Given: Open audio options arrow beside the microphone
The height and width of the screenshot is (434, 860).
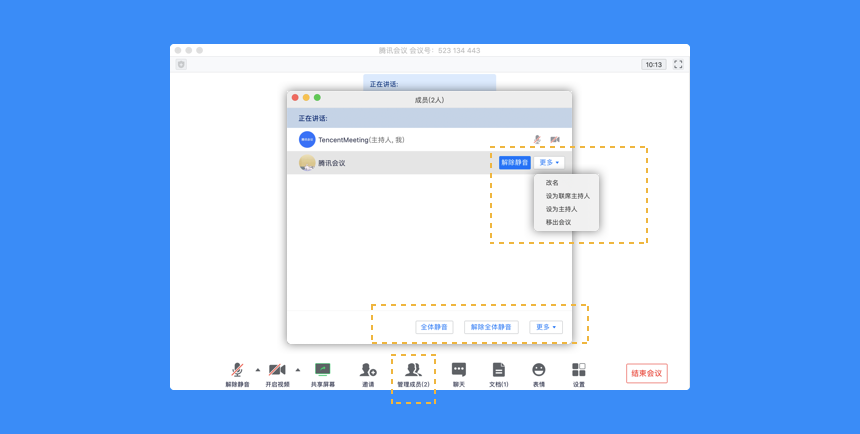Looking at the screenshot, I should click(x=258, y=370).
